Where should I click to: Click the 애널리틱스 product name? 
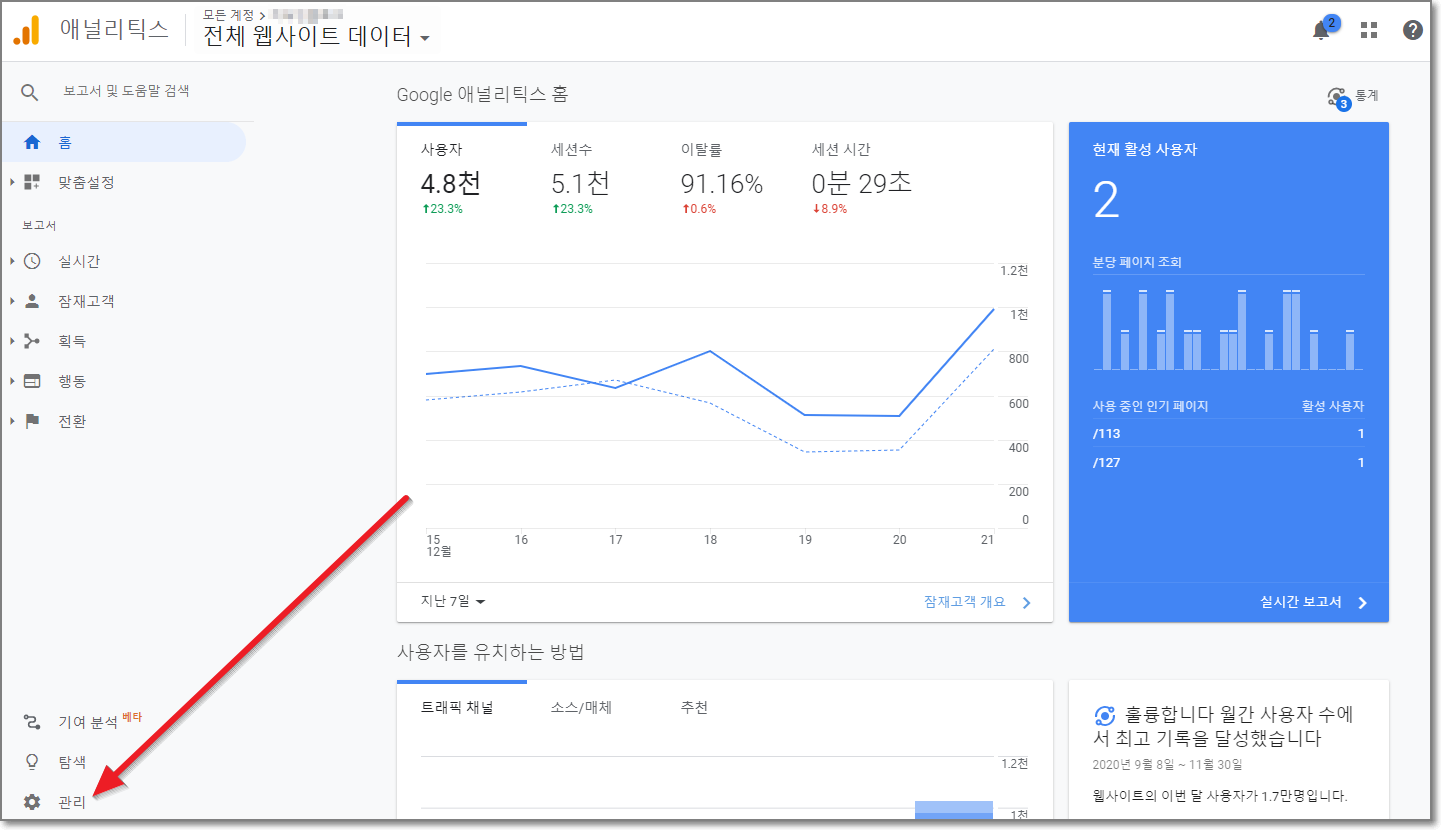[x=114, y=29]
